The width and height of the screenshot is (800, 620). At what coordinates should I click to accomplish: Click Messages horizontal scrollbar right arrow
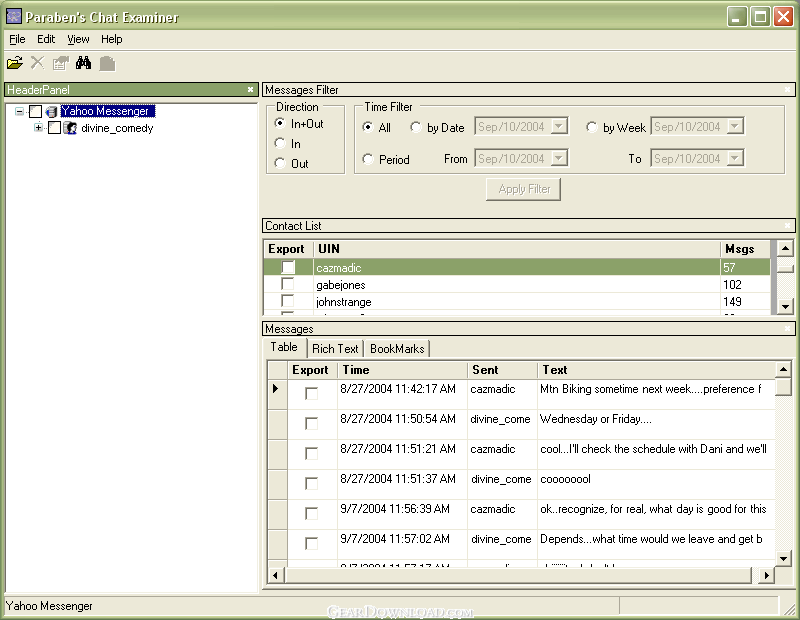point(766,575)
